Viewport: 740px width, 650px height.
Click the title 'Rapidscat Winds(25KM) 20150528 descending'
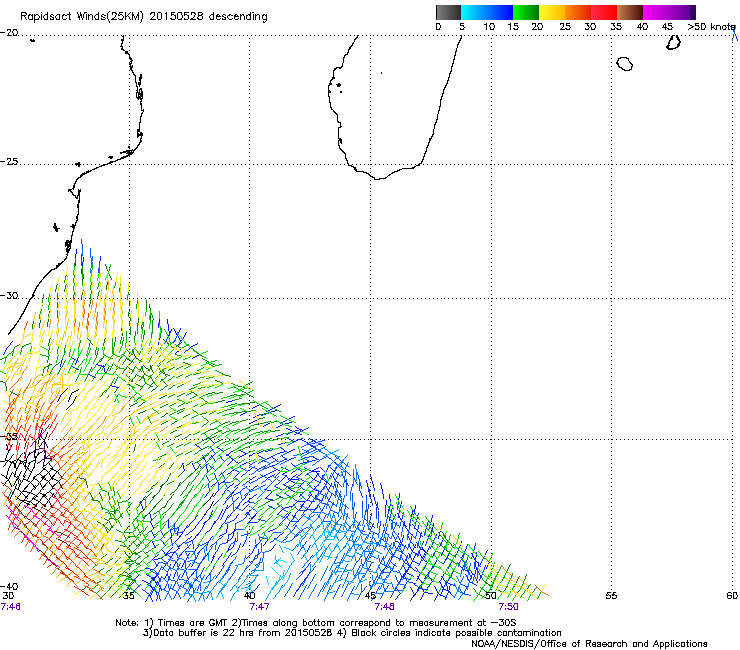143,17
